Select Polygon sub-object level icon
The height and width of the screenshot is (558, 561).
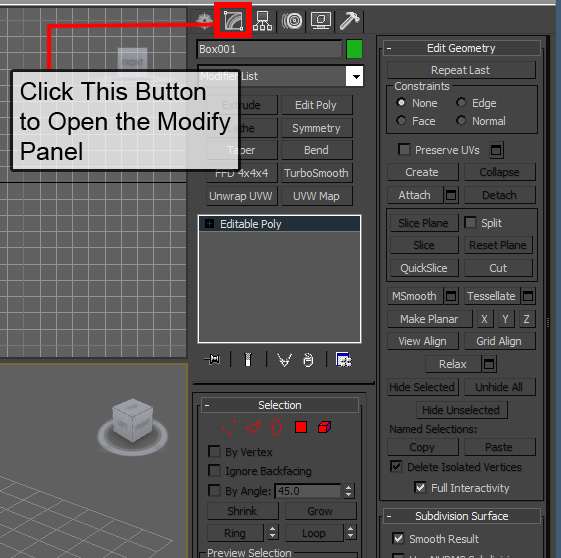tap(301, 427)
